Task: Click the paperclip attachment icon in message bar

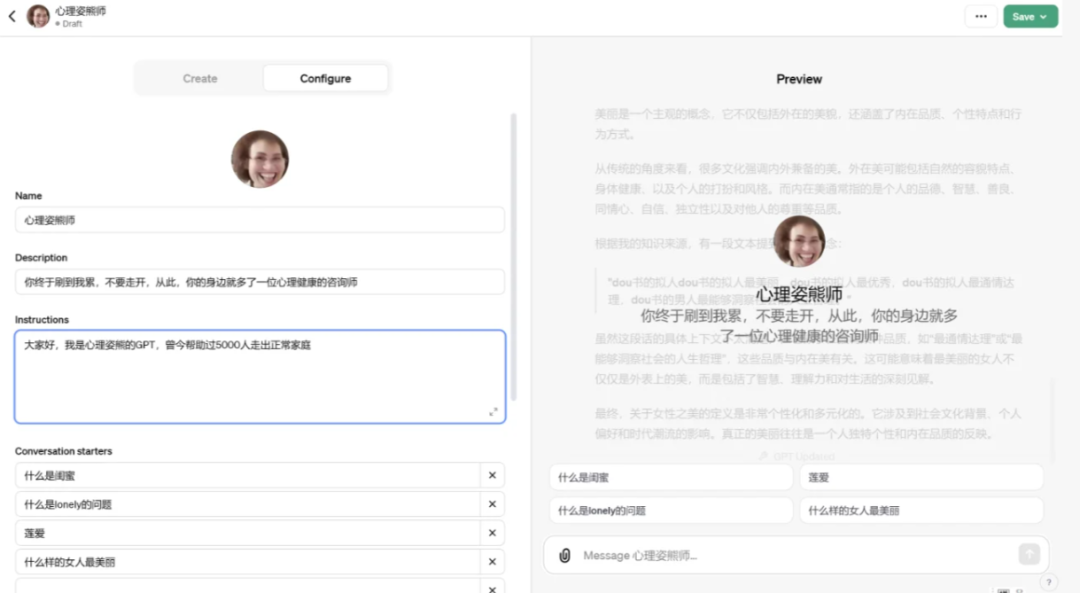Action: coord(566,554)
